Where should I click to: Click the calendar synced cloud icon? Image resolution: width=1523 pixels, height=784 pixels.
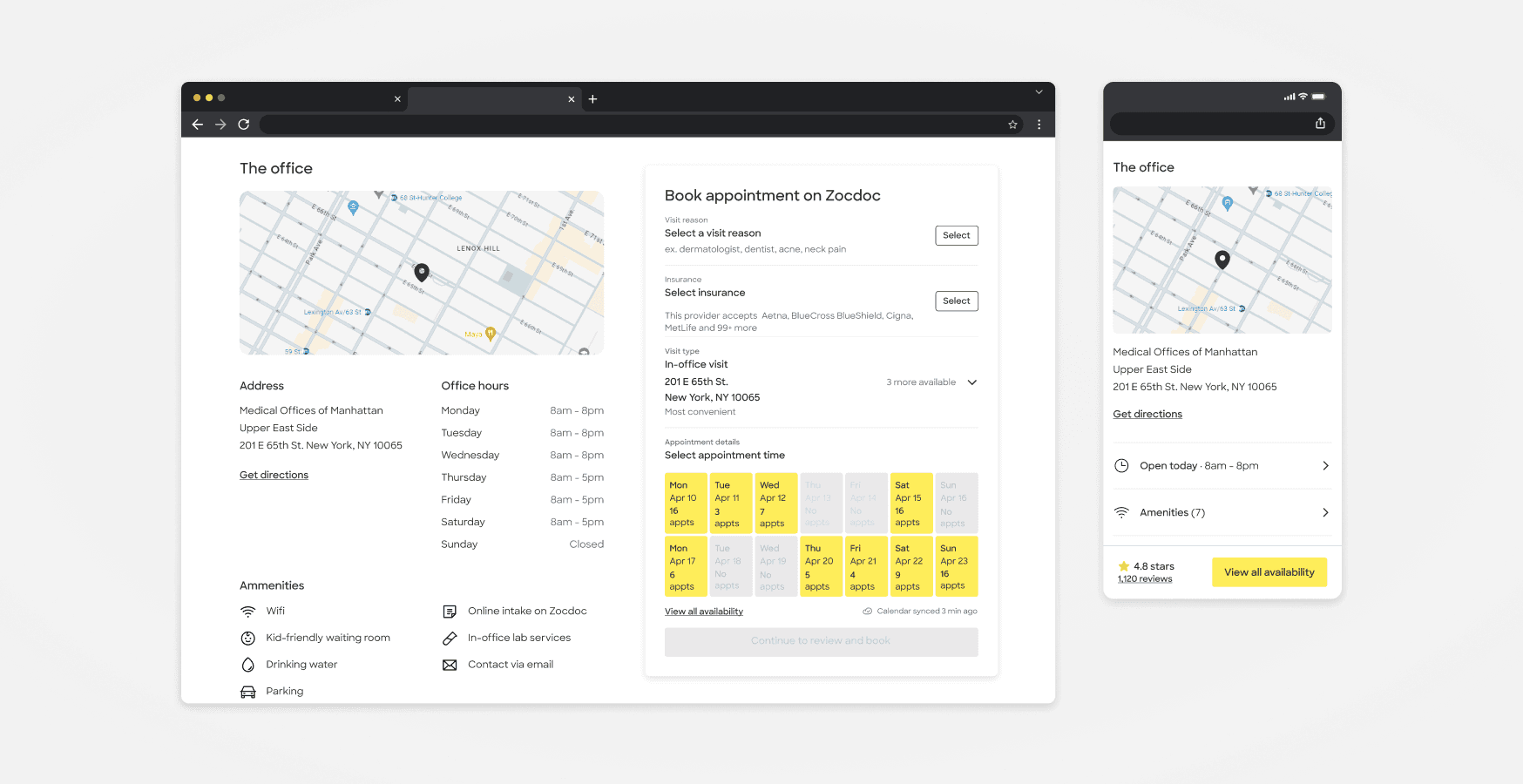coord(867,612)
